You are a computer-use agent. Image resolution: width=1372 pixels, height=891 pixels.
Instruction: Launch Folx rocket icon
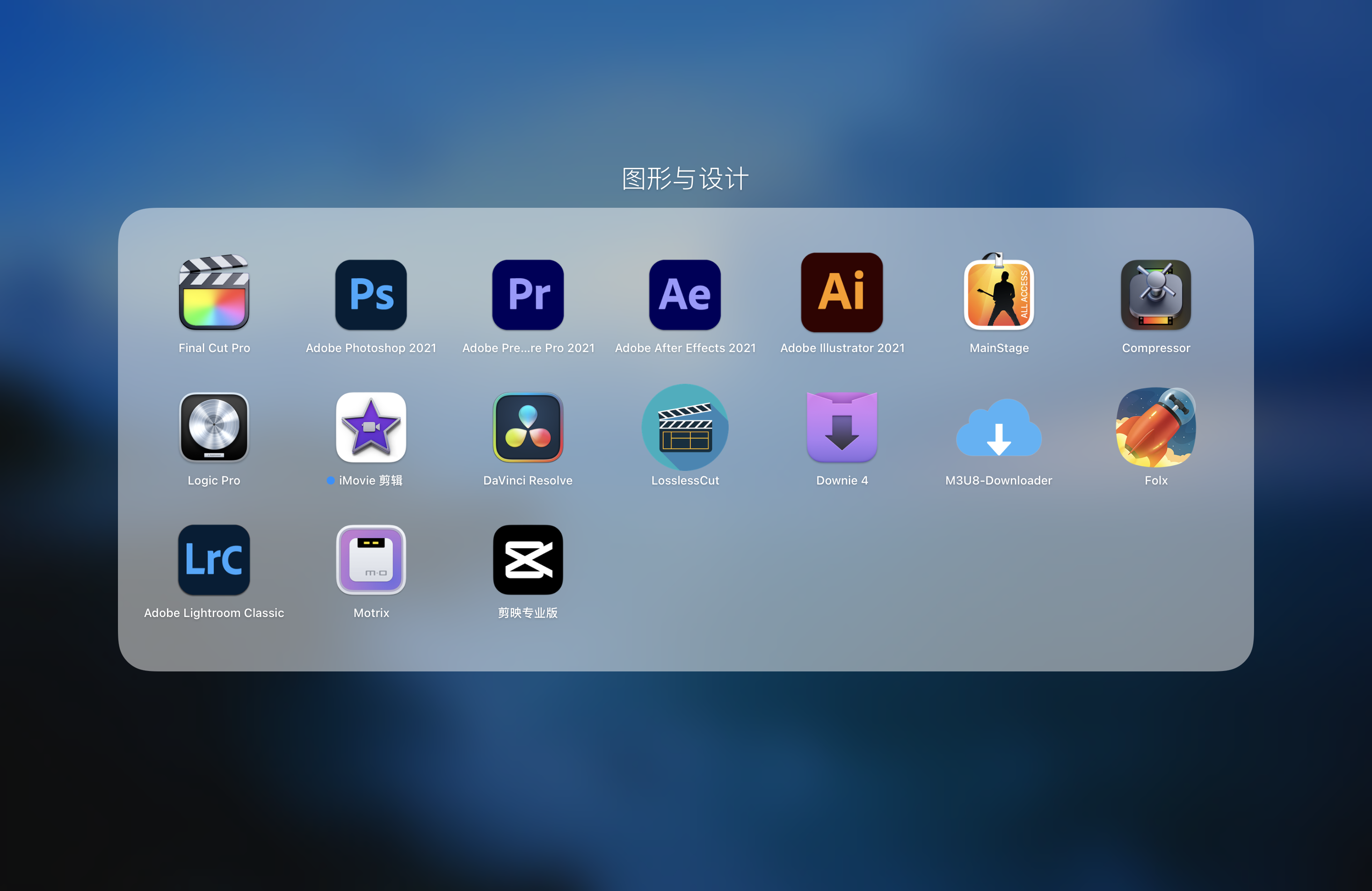click(1155, 427)
